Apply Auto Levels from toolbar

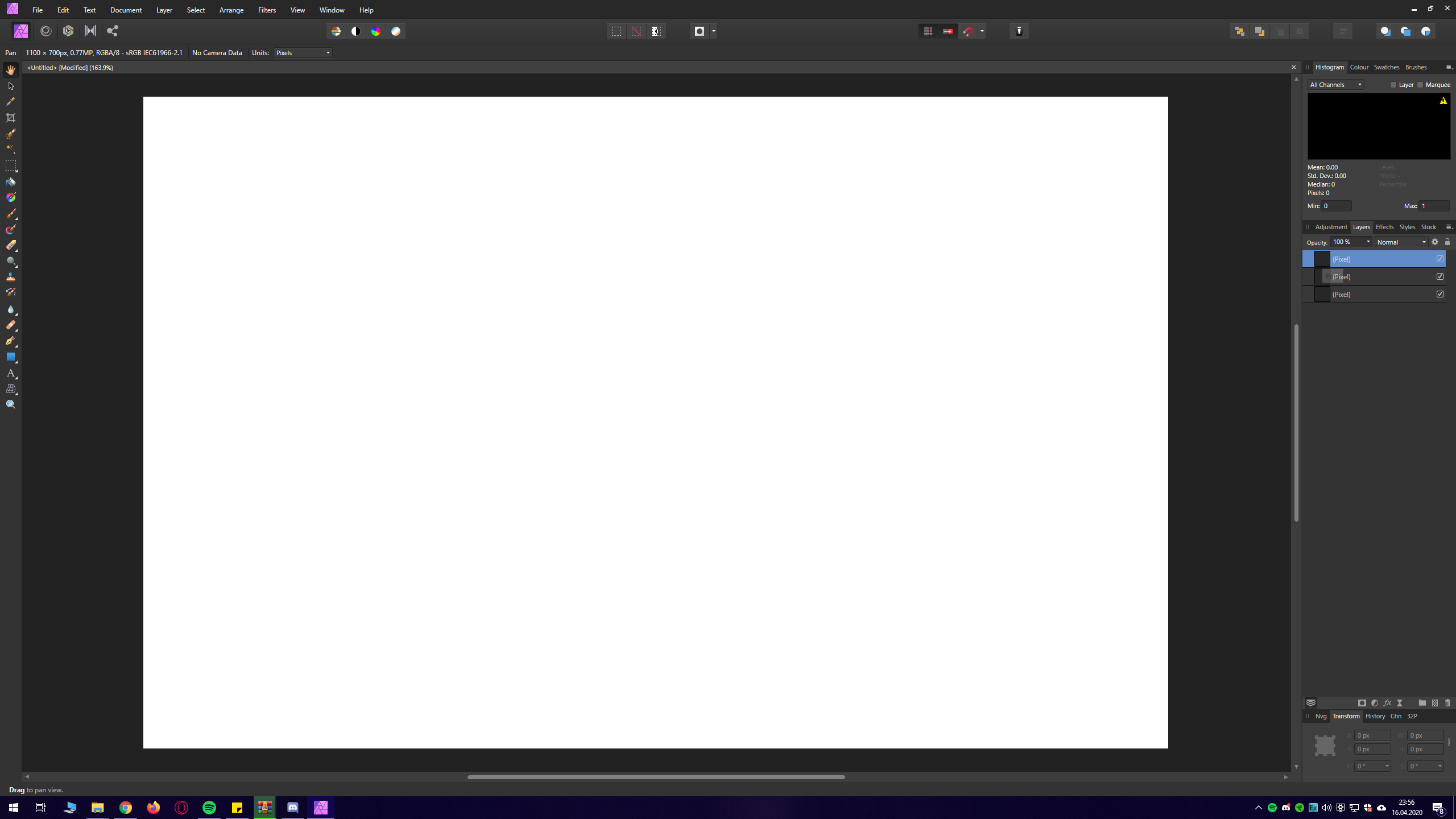pos(336,31)
